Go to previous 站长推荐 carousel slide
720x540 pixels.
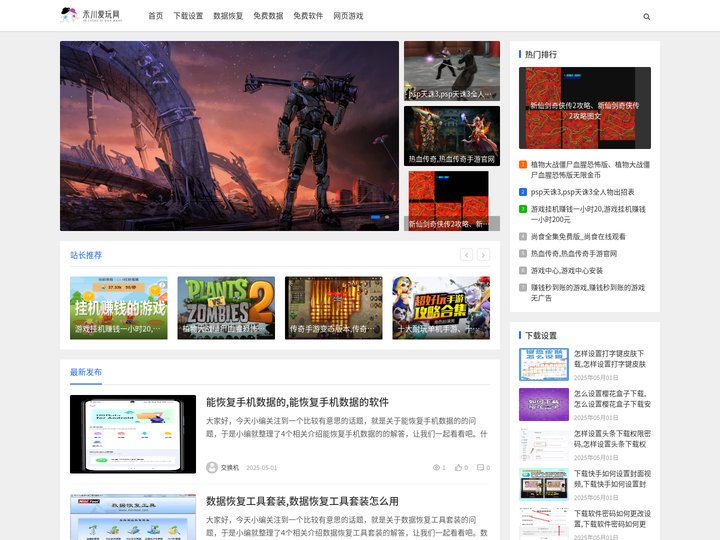point(466,255)
